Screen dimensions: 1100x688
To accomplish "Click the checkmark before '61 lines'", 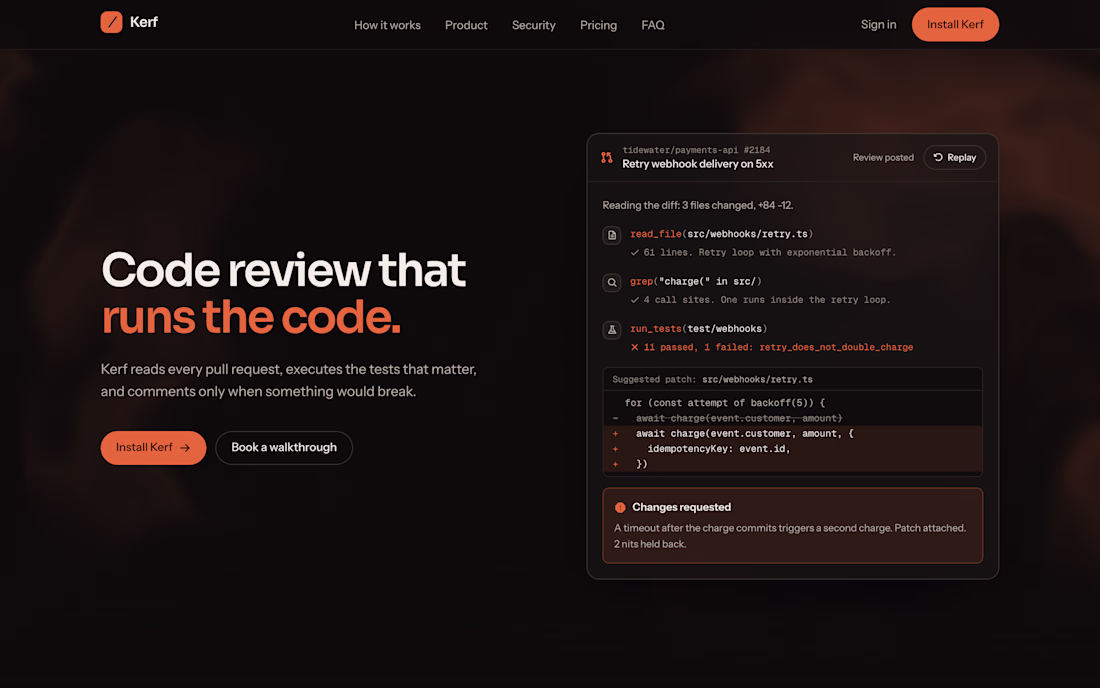I will [x=634, y=252].
